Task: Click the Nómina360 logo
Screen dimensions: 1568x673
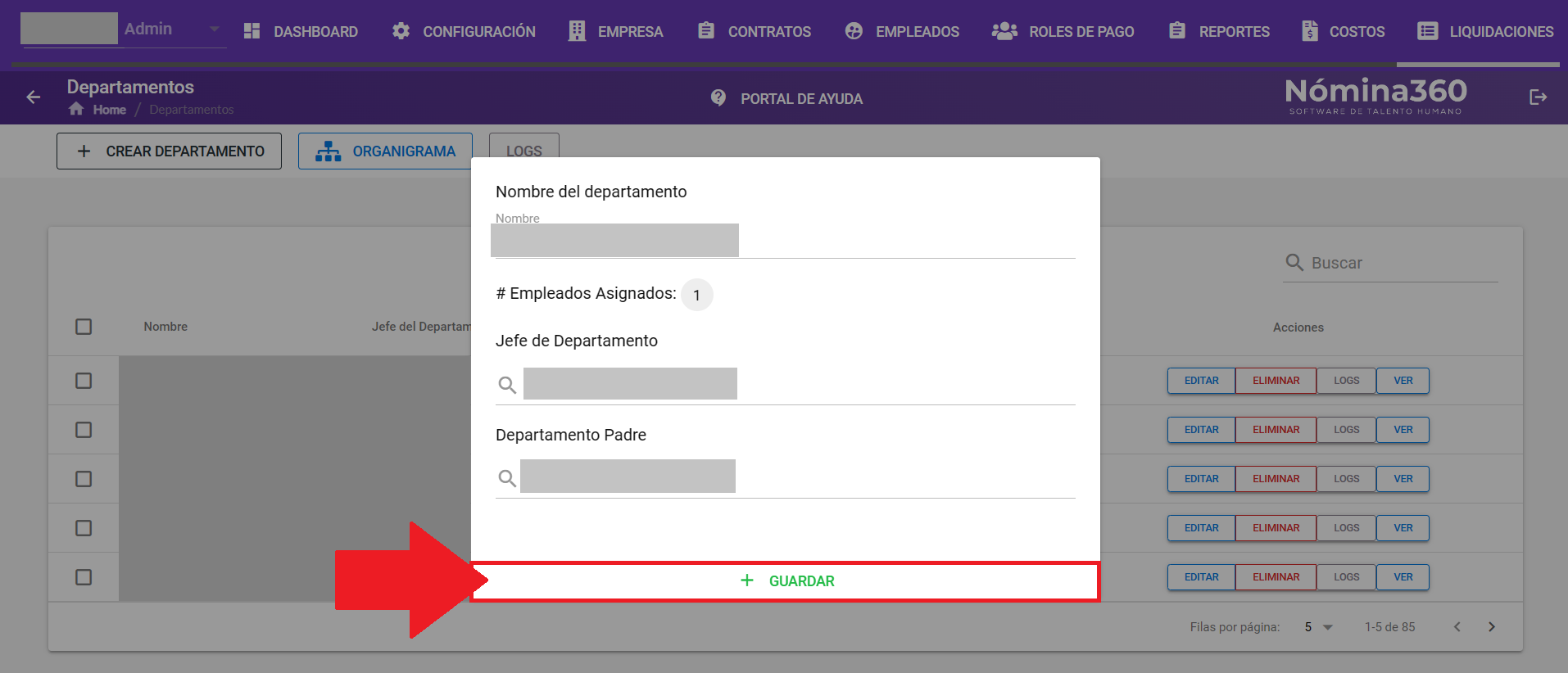Action: tap(1375, 97)
